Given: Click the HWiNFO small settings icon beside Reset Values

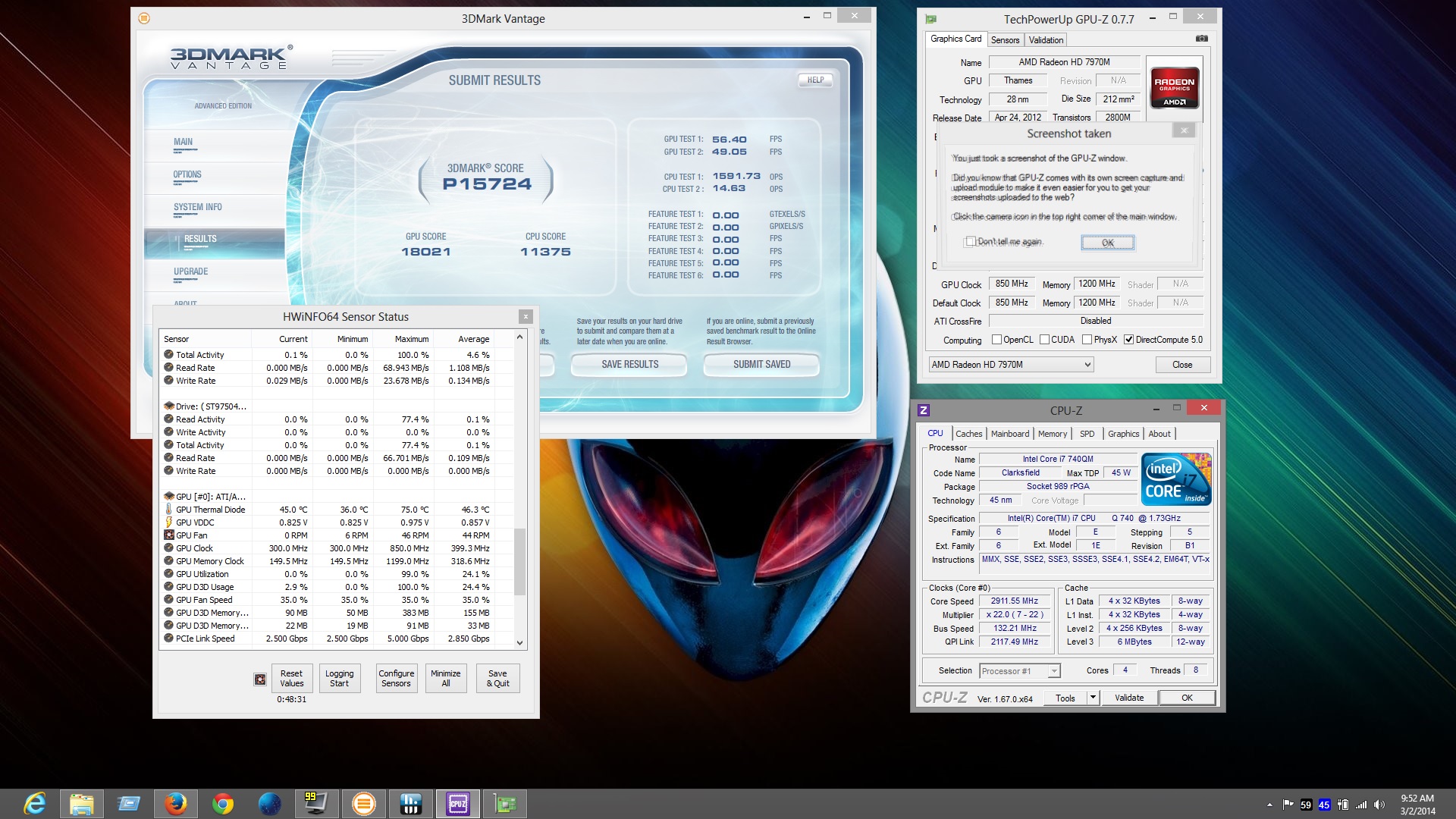Looking at the screenshot, I should click(260, 679).
